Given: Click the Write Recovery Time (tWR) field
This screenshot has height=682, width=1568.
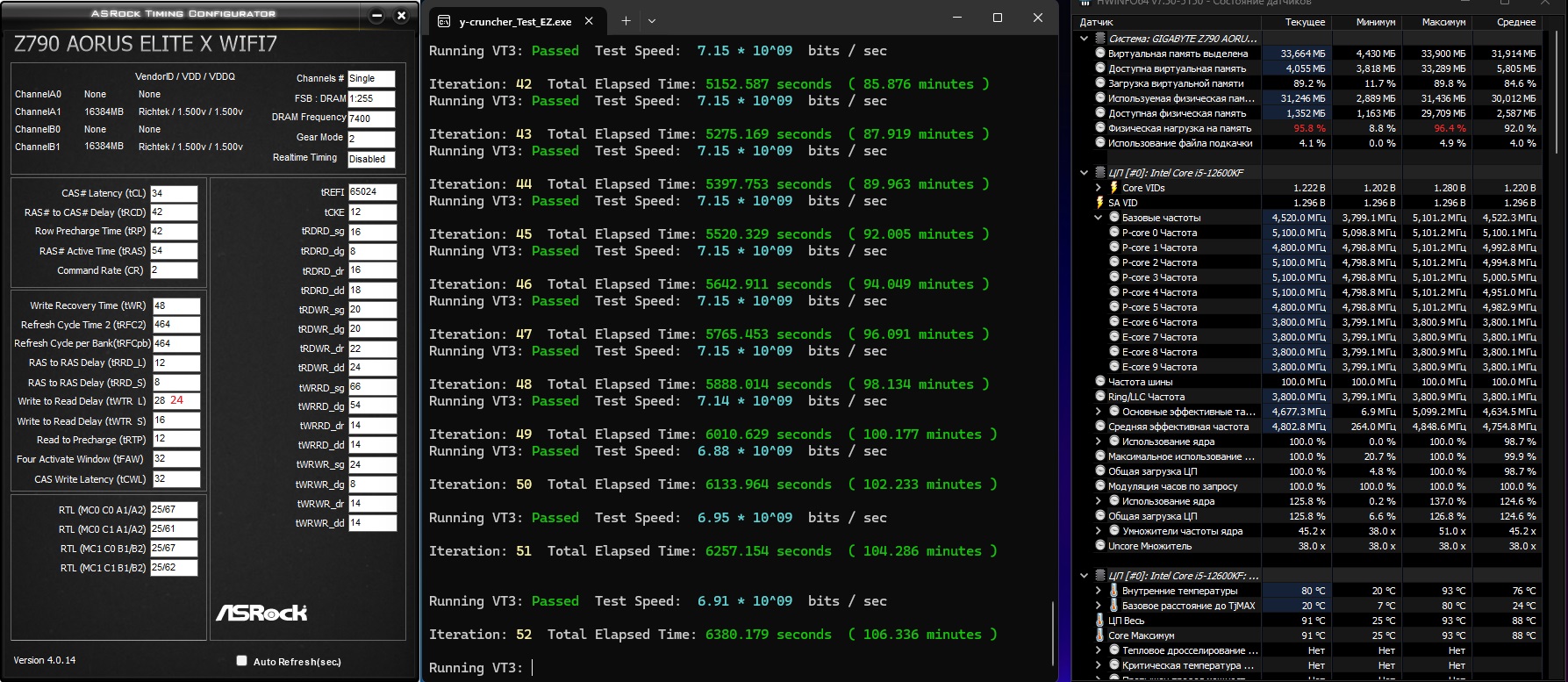Looking at the screenshot, I should 176,306.
